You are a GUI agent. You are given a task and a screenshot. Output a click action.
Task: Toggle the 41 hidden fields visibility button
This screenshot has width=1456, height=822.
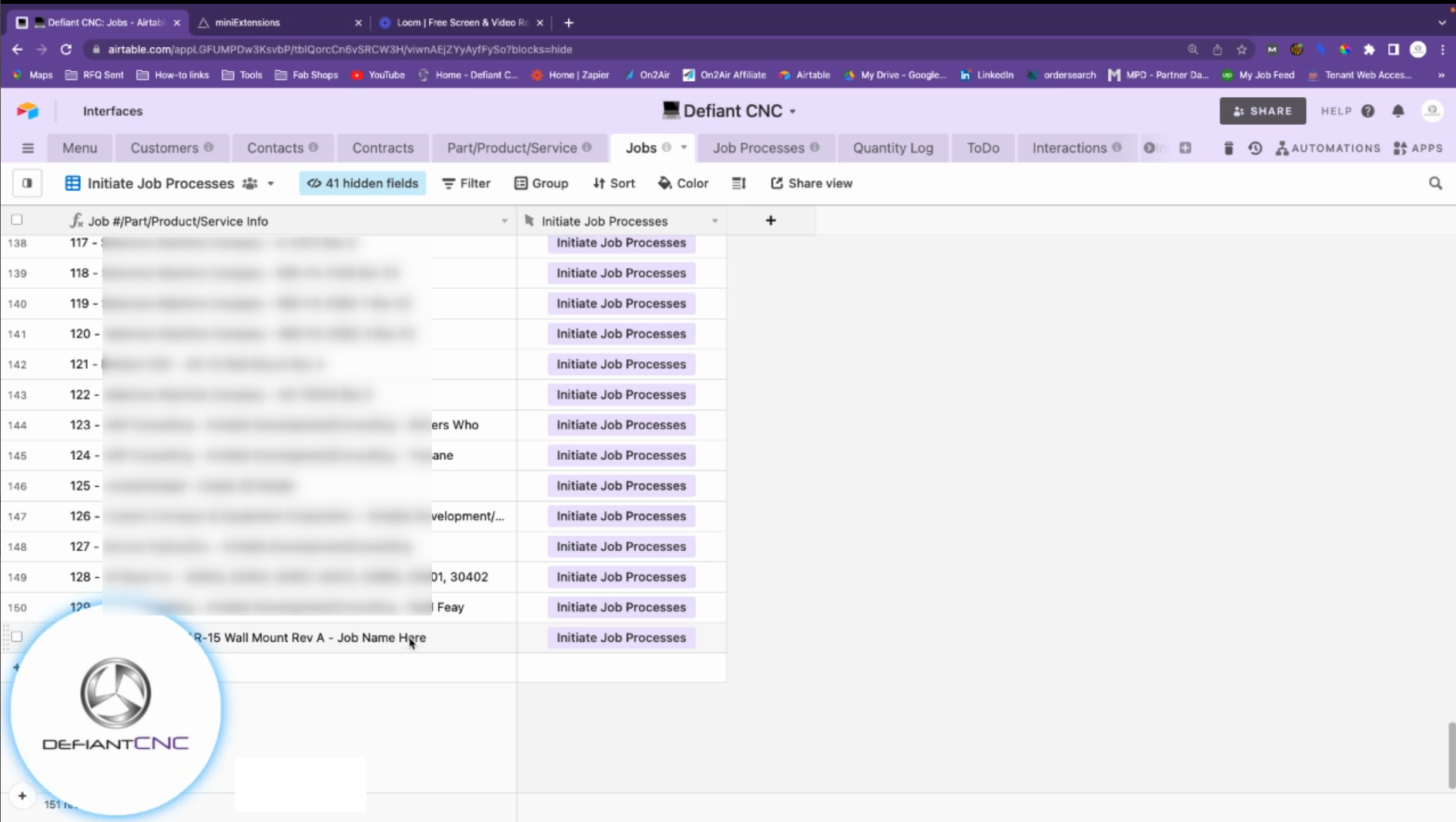(x=363, y=183)
